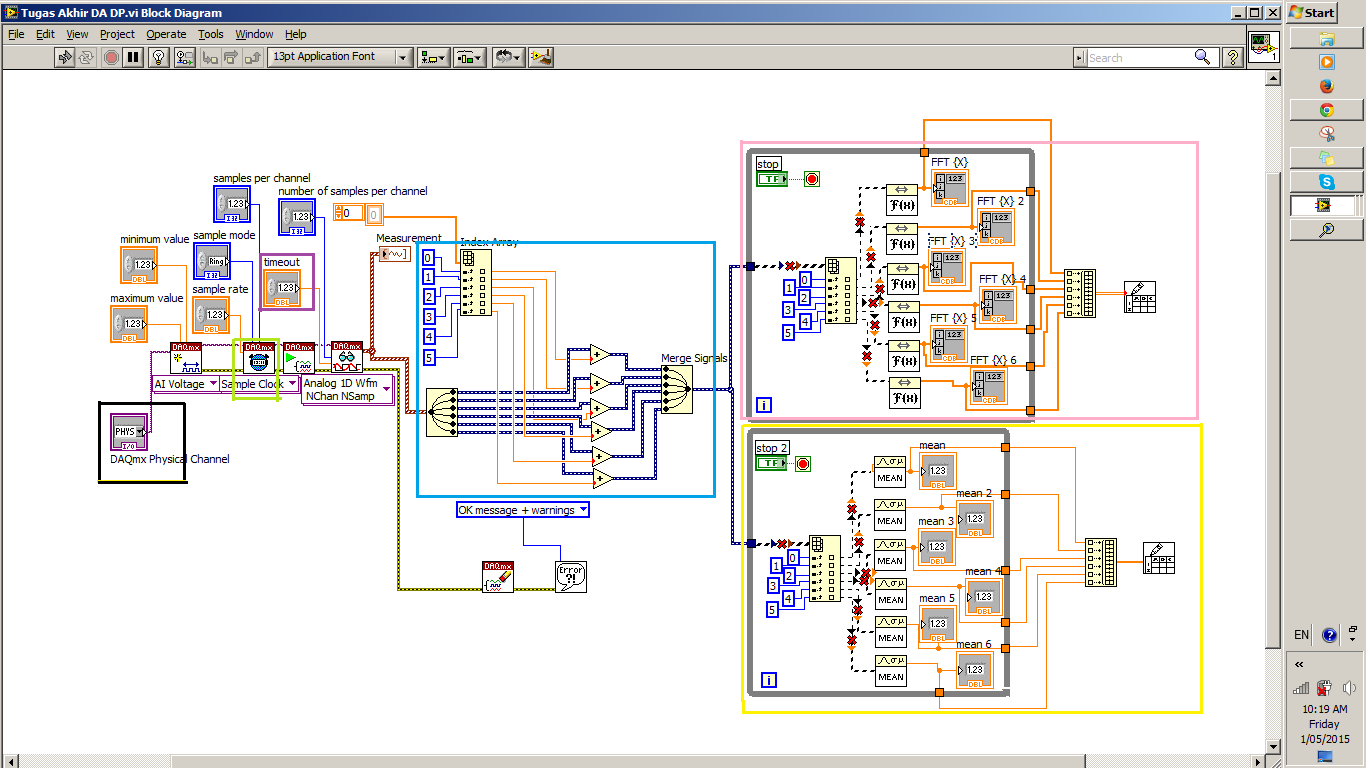Screen dimensions: 1366x768
Task: Click the EN language indicator
Action: 1301,635
